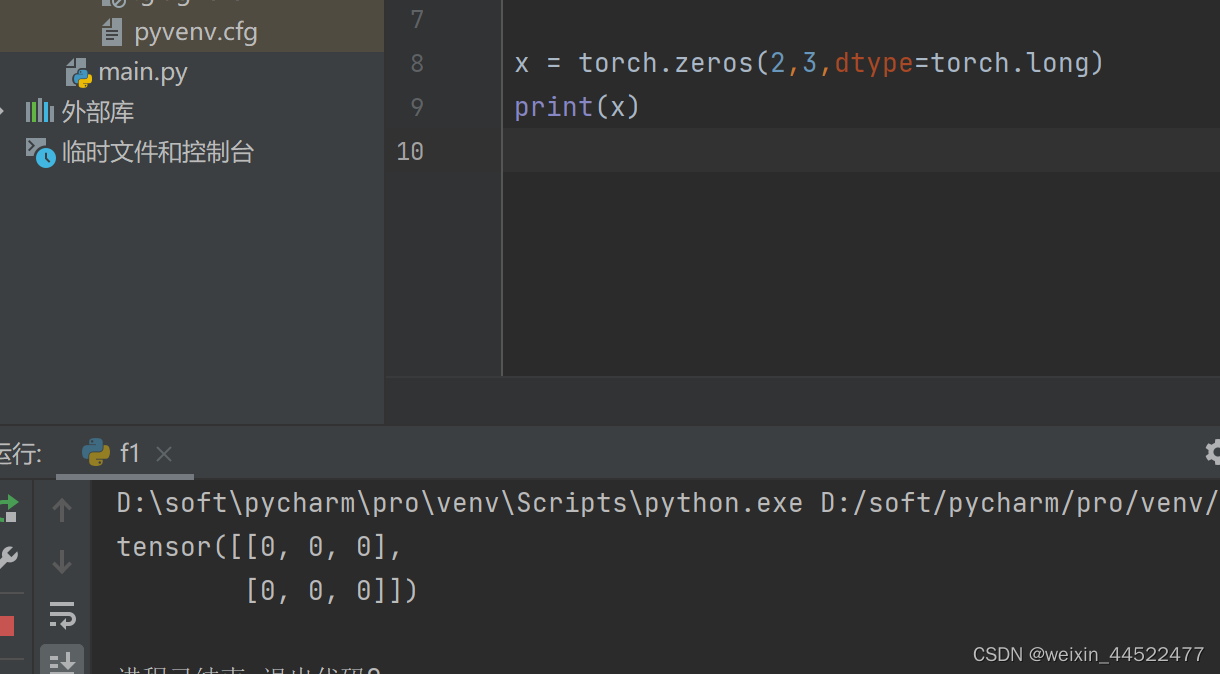Open main.py from the project tree
Image resolution: width=1220 pixels, height=674 pixels.
click(x=127, y=72)
